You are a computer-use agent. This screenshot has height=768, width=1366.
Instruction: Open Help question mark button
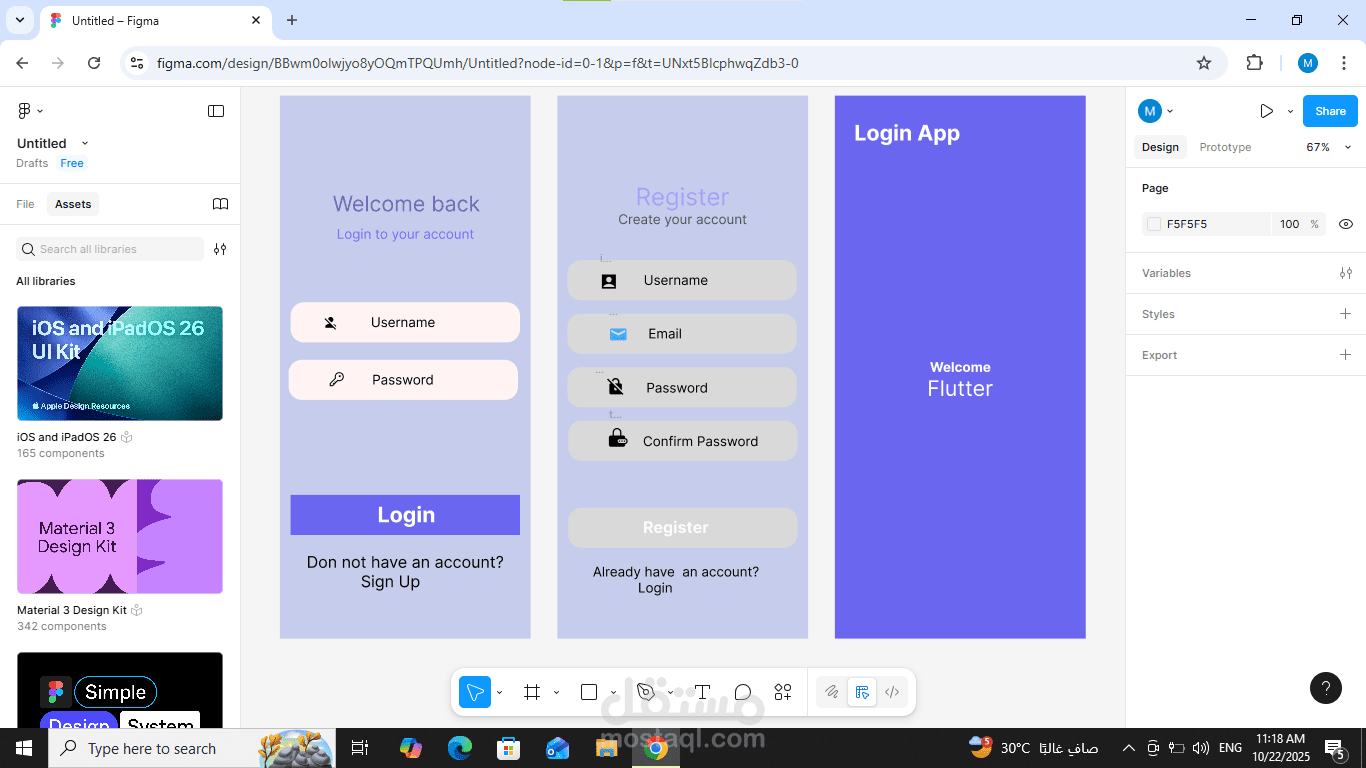[1326, 688]
